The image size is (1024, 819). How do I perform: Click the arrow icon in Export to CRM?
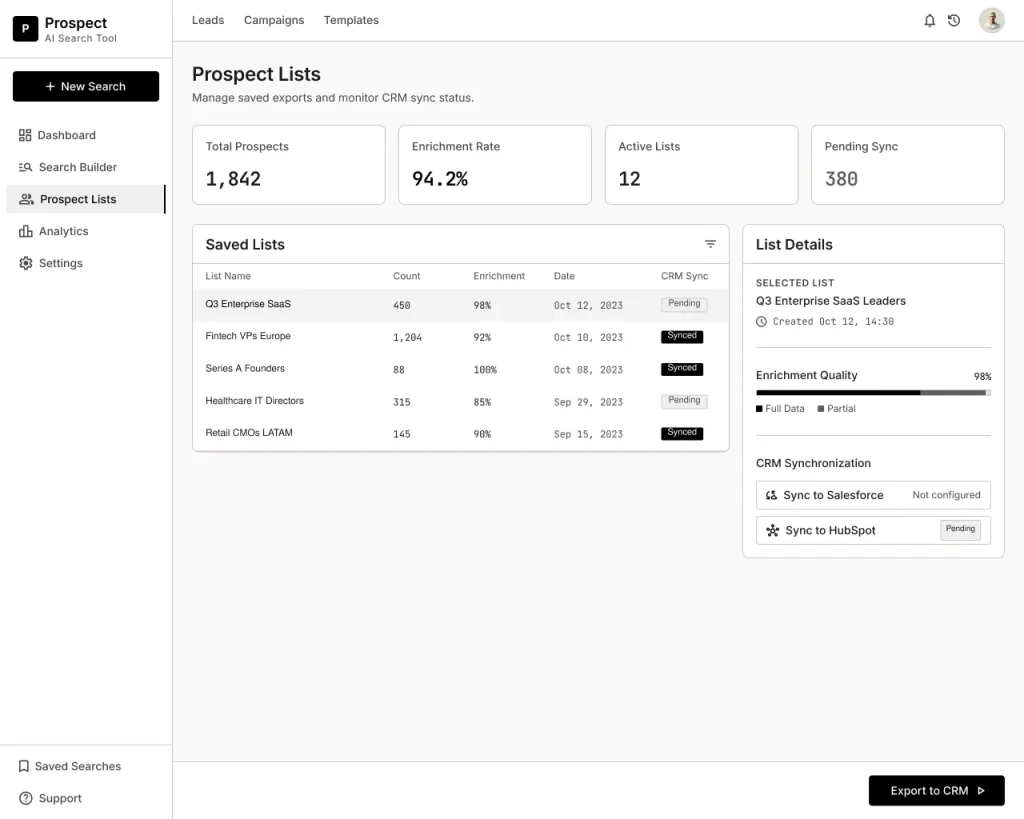(x=981, y=790)
